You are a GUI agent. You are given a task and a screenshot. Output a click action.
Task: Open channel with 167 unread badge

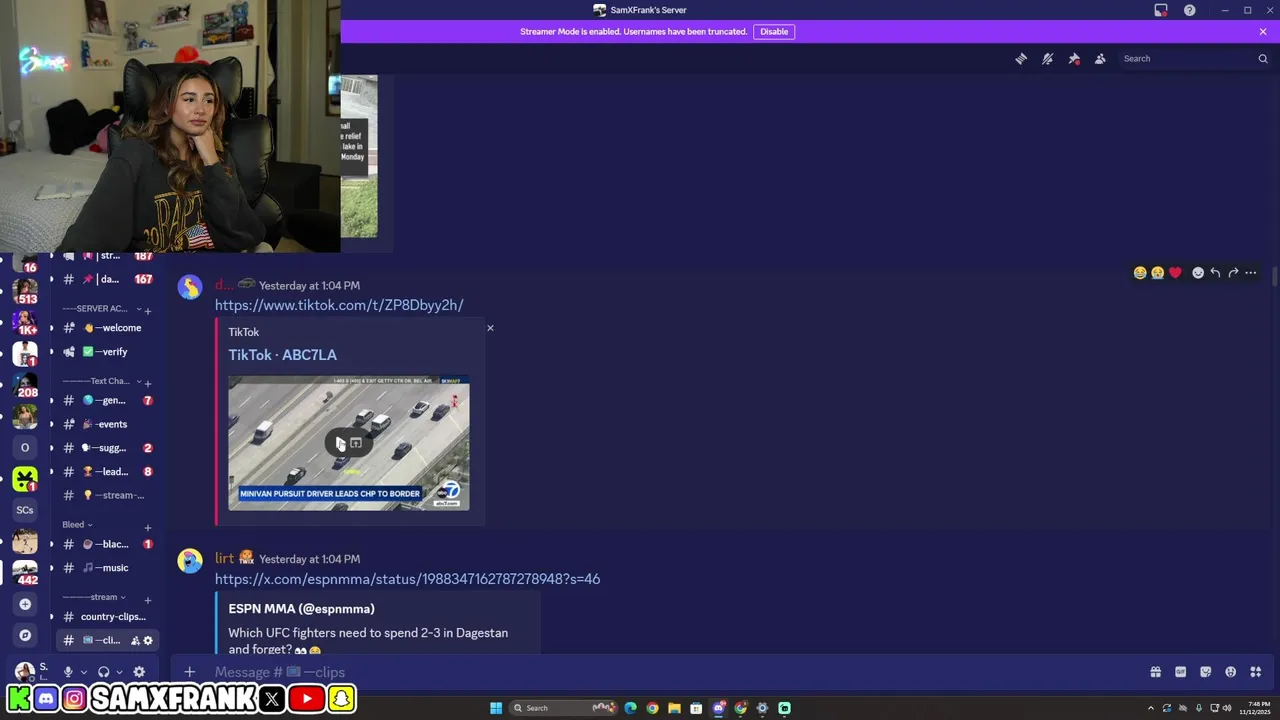(x=107, y=280)
